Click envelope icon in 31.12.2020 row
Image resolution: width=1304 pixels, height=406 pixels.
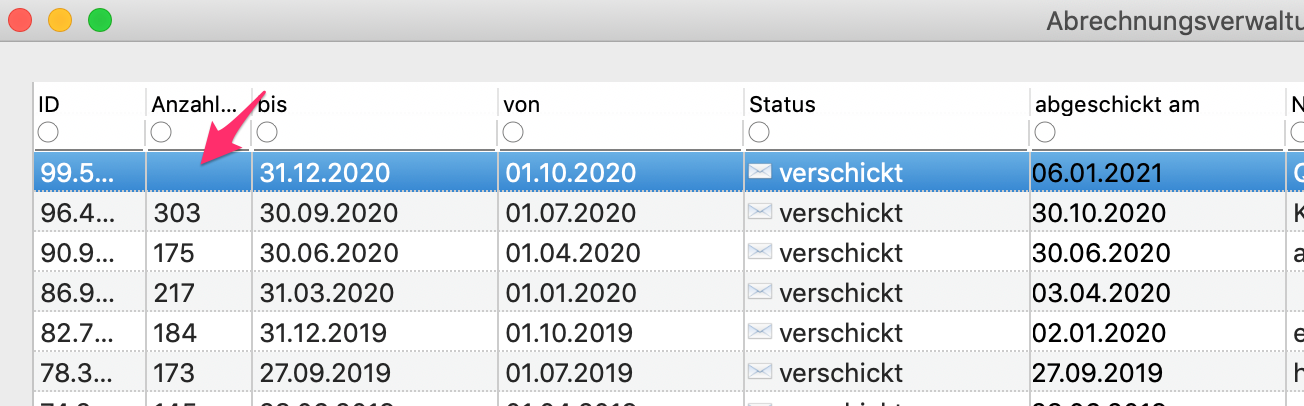click(760, 172)
